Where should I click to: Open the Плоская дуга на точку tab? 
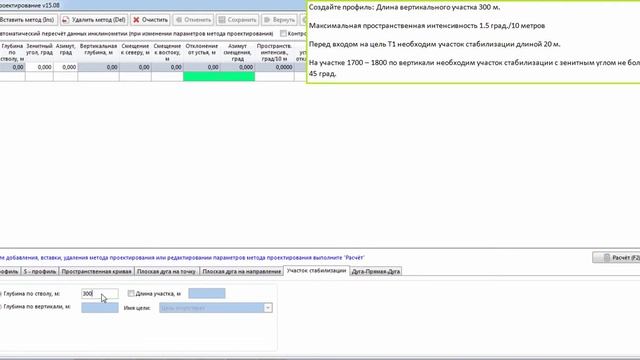pyautogui.click(x=166, y=271)
